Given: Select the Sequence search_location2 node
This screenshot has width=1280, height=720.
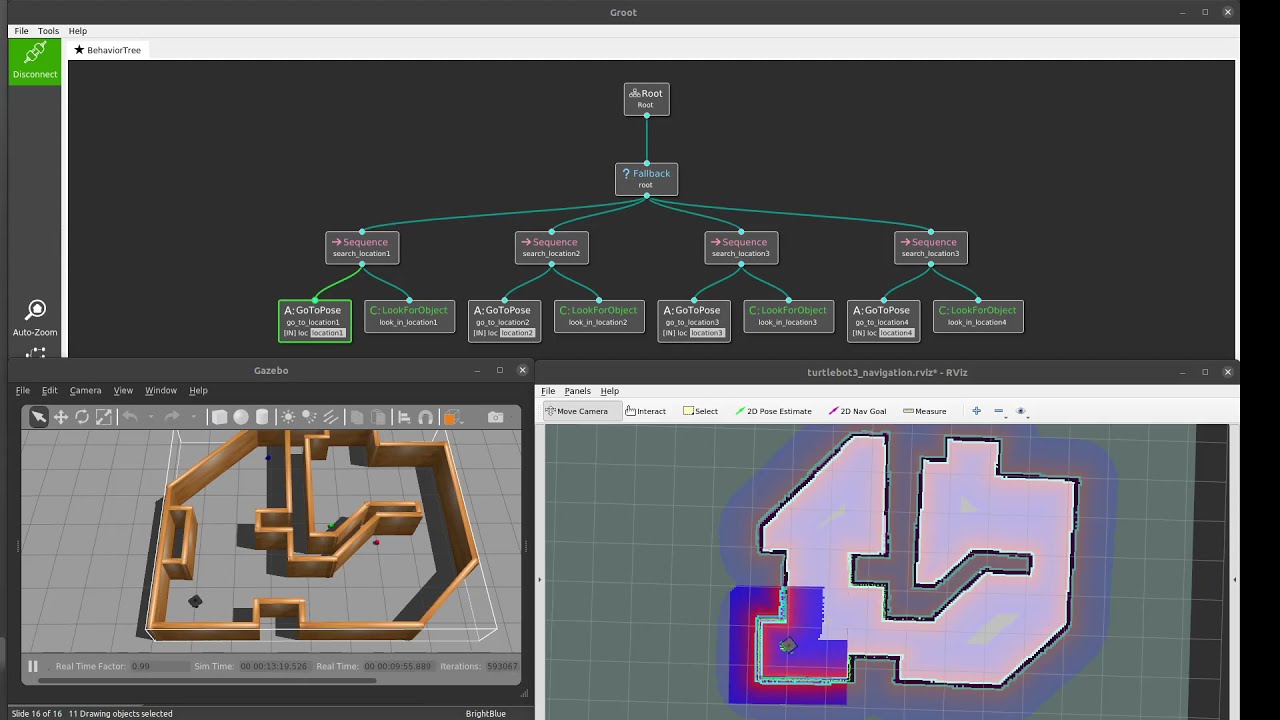Looking at the screenshot, I should coord(552,248).
